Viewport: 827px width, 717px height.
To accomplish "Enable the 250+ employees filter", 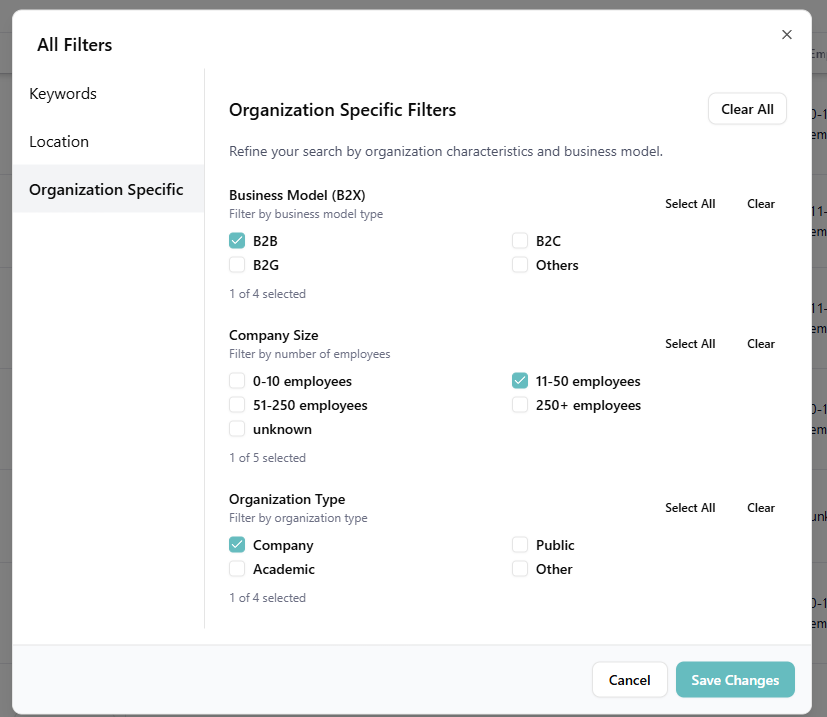I will (x=520, y=405).
